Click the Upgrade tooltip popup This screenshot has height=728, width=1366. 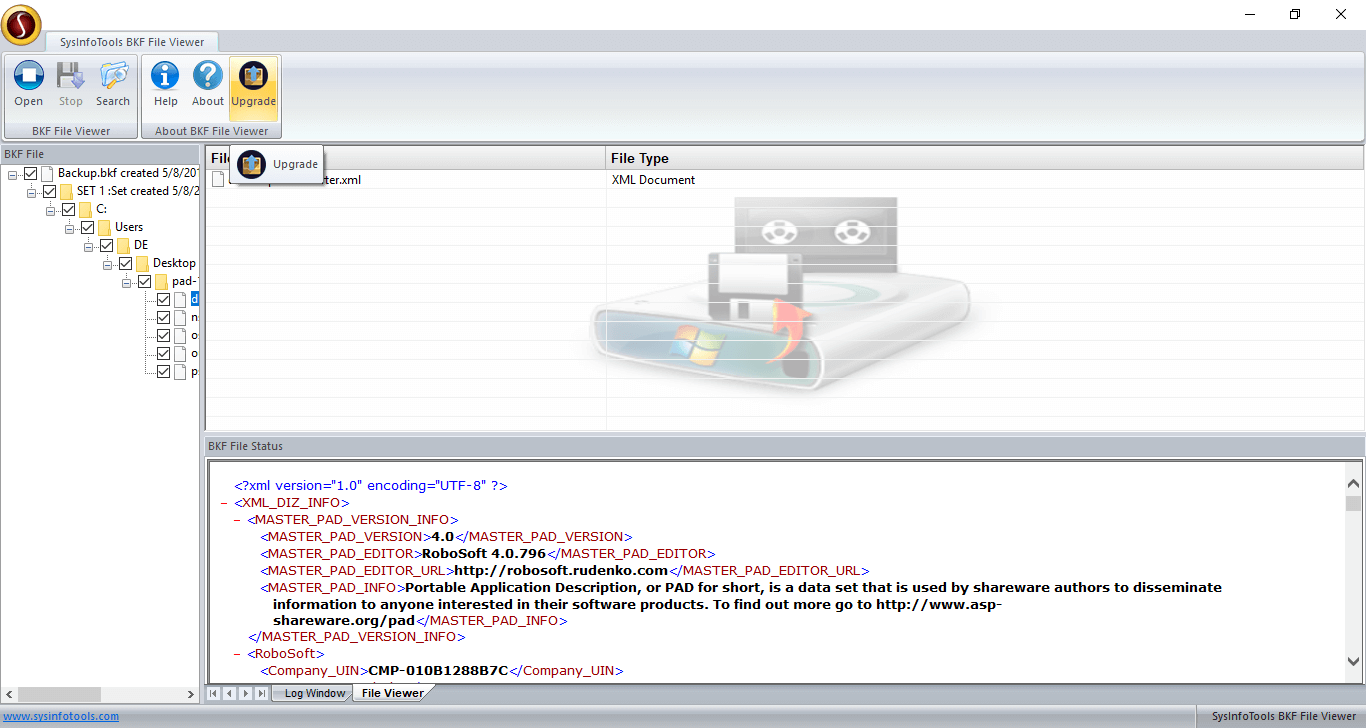pyautogui.click(x=277, y=164)
